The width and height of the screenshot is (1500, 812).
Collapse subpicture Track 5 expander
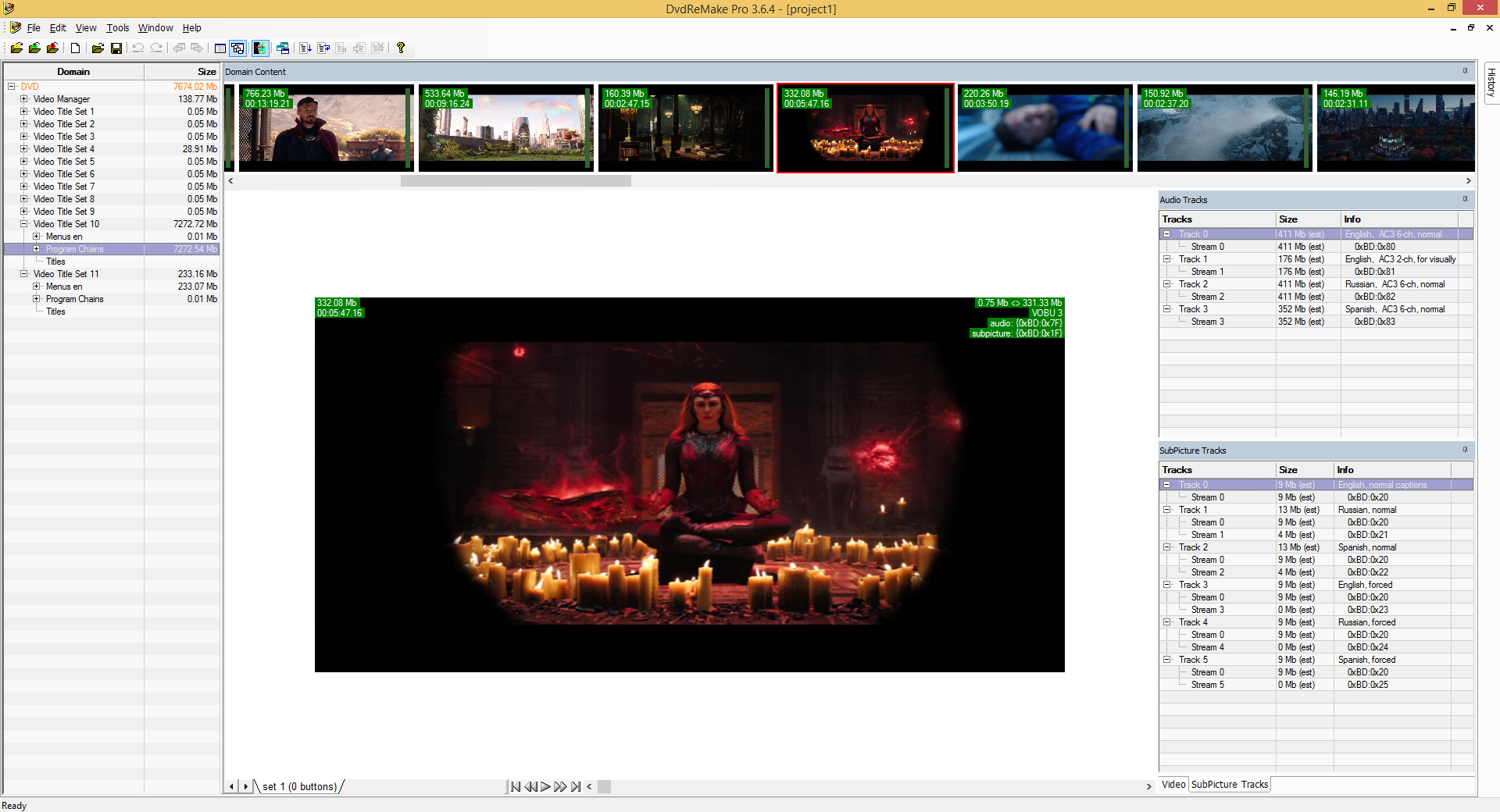click(1167, 660)
